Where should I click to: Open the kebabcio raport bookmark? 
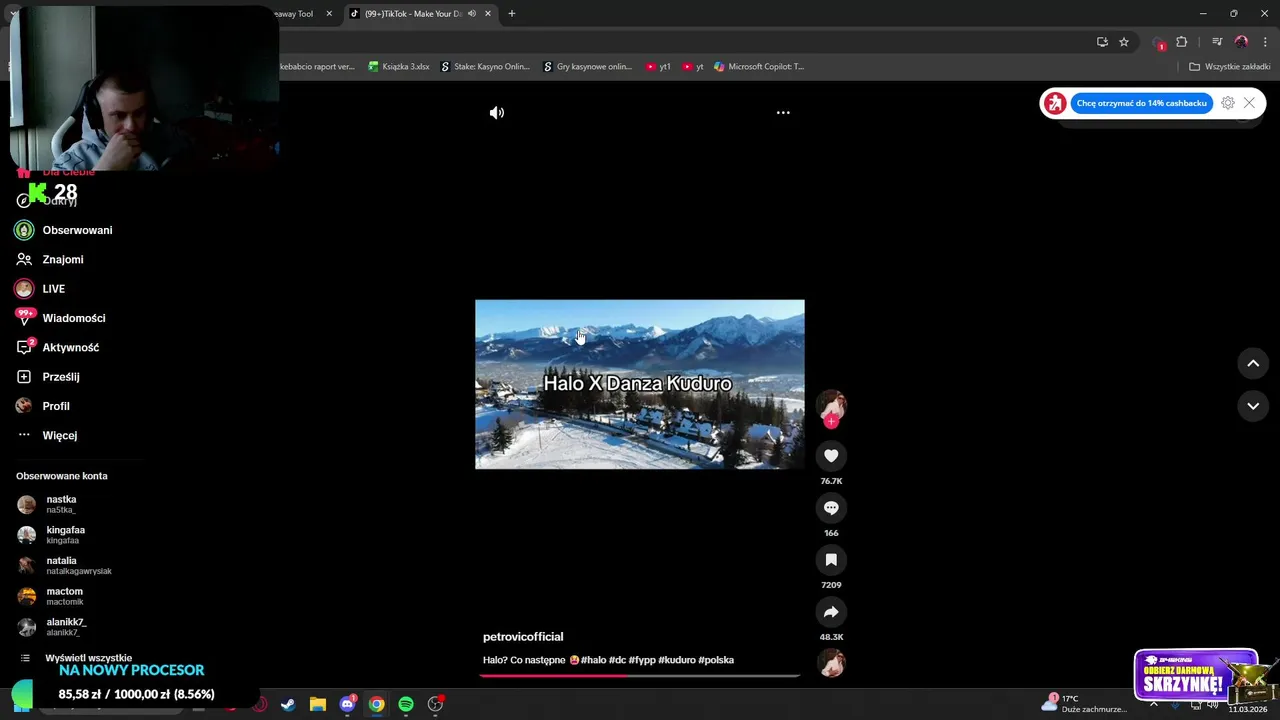(317, 67)
